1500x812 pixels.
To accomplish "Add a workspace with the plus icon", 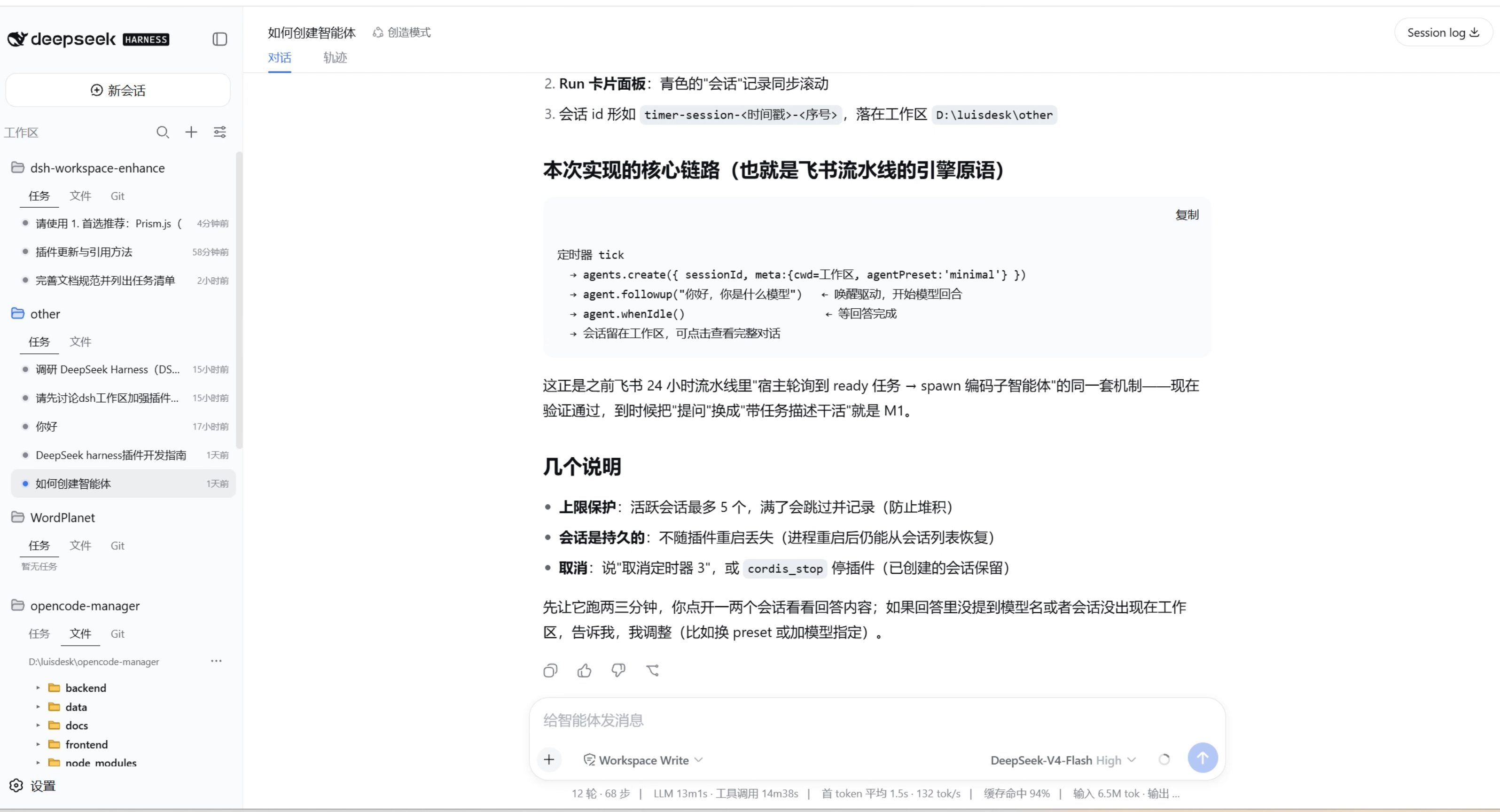I will tap(191, 132).
